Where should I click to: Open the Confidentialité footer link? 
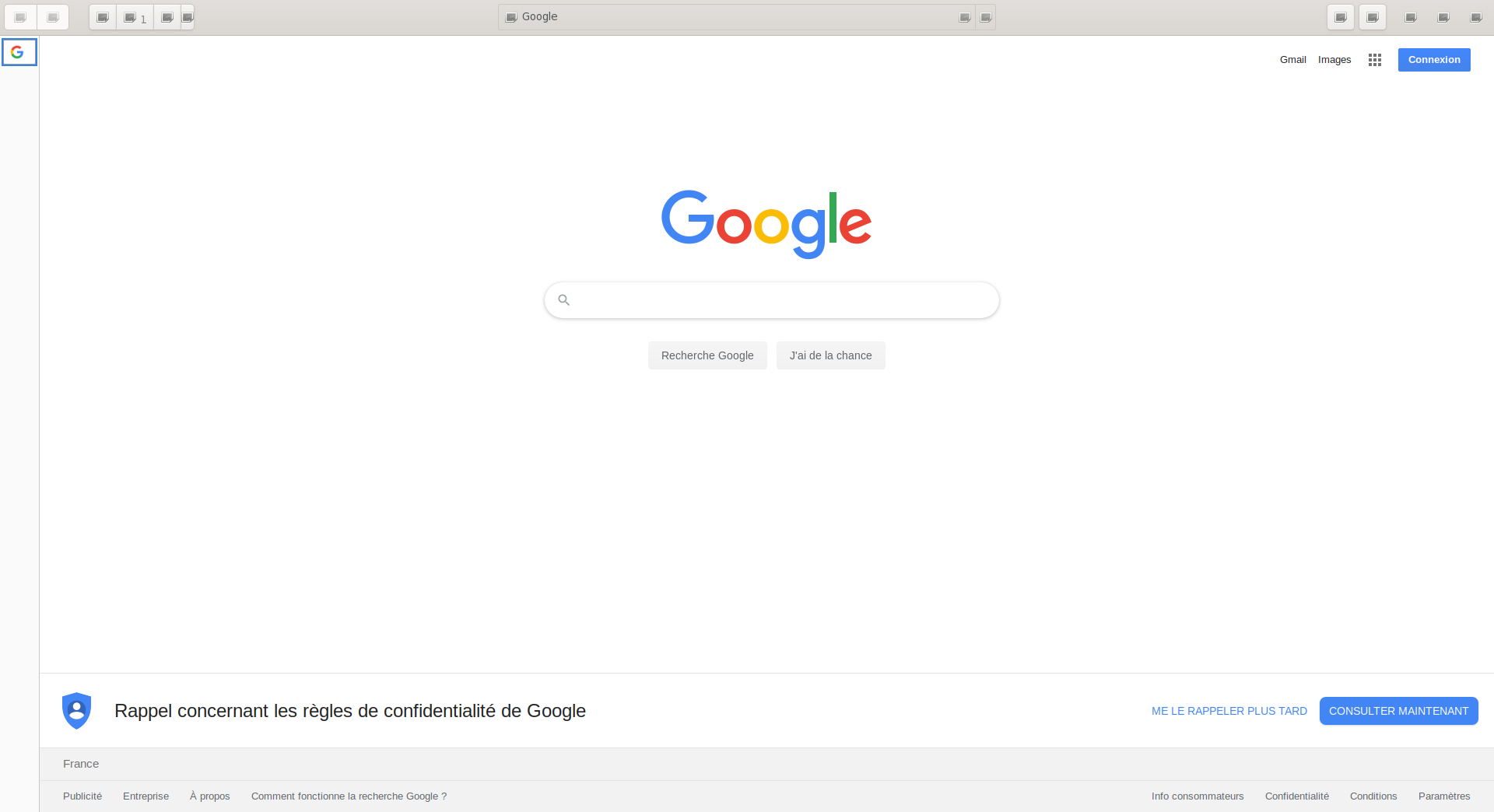tap(1297, 796)
